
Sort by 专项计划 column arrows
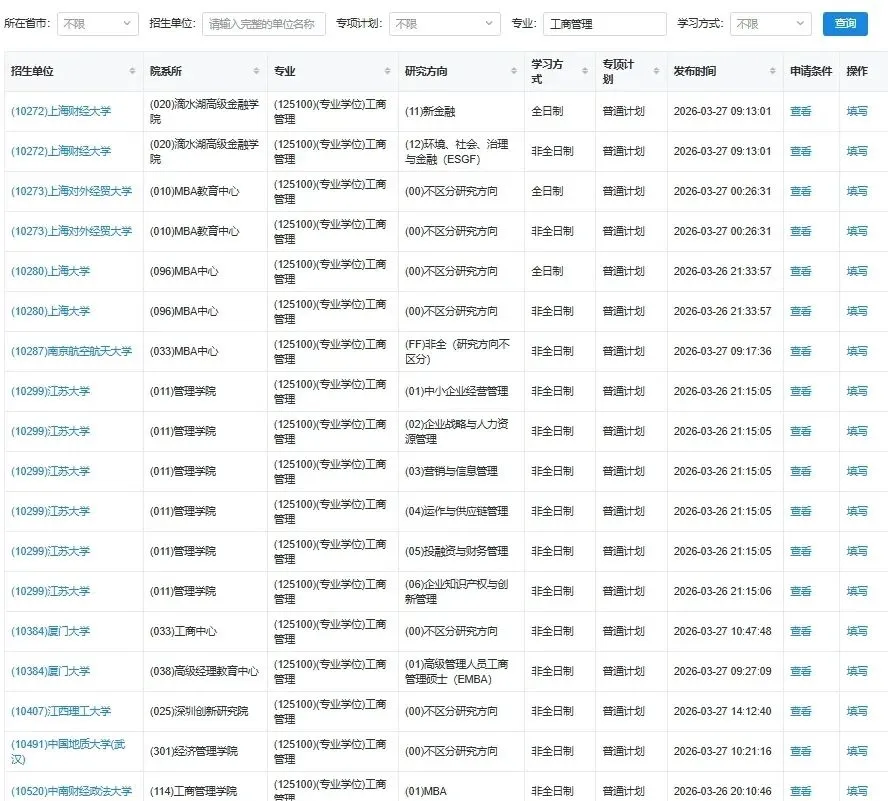click(x=656, y=71)
